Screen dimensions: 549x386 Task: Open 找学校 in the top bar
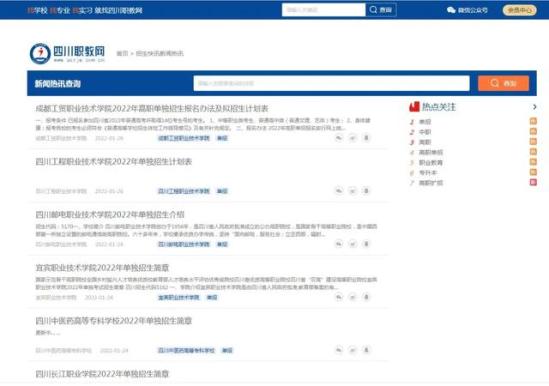pyautogui.click(x=37, y=11)
